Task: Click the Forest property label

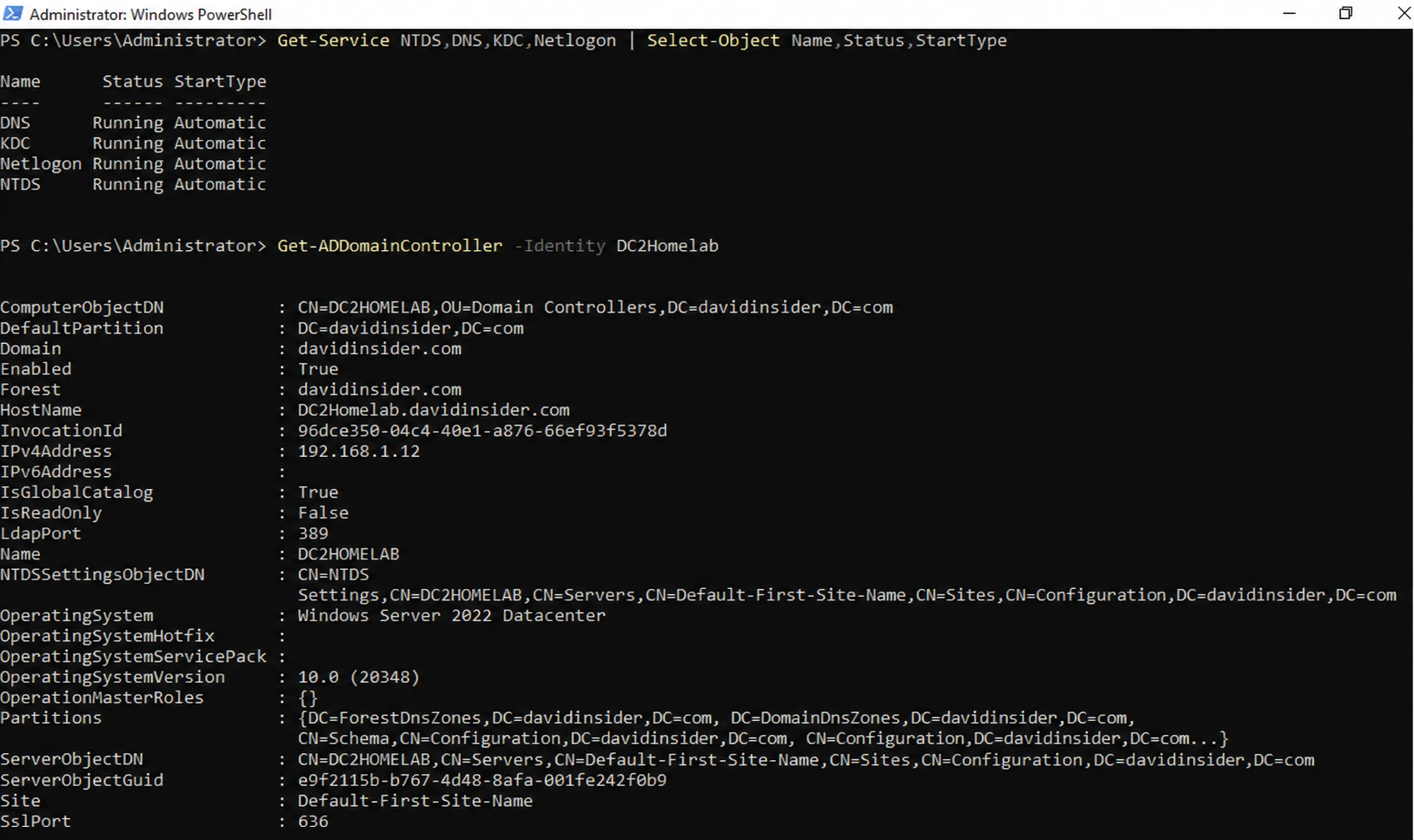Action: (30, 390)
